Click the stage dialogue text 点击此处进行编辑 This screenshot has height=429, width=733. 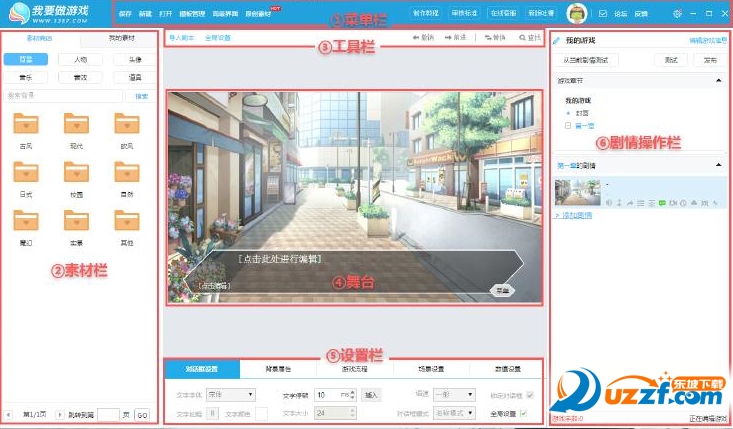pos(280,259)
